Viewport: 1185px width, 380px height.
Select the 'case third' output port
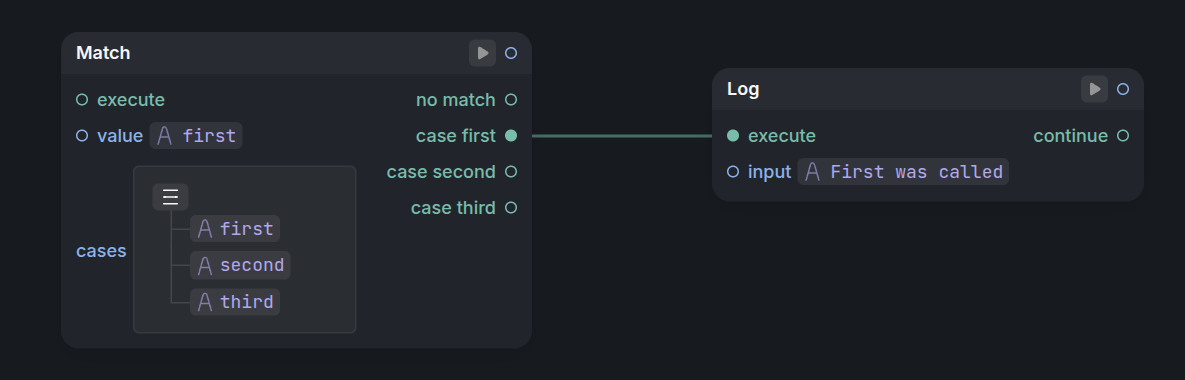coord(511,208)
